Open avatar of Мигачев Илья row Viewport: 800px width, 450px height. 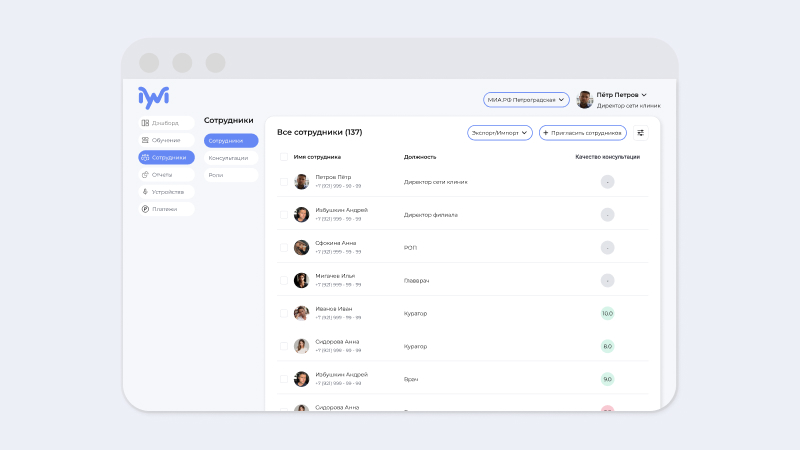click(302, 280)
